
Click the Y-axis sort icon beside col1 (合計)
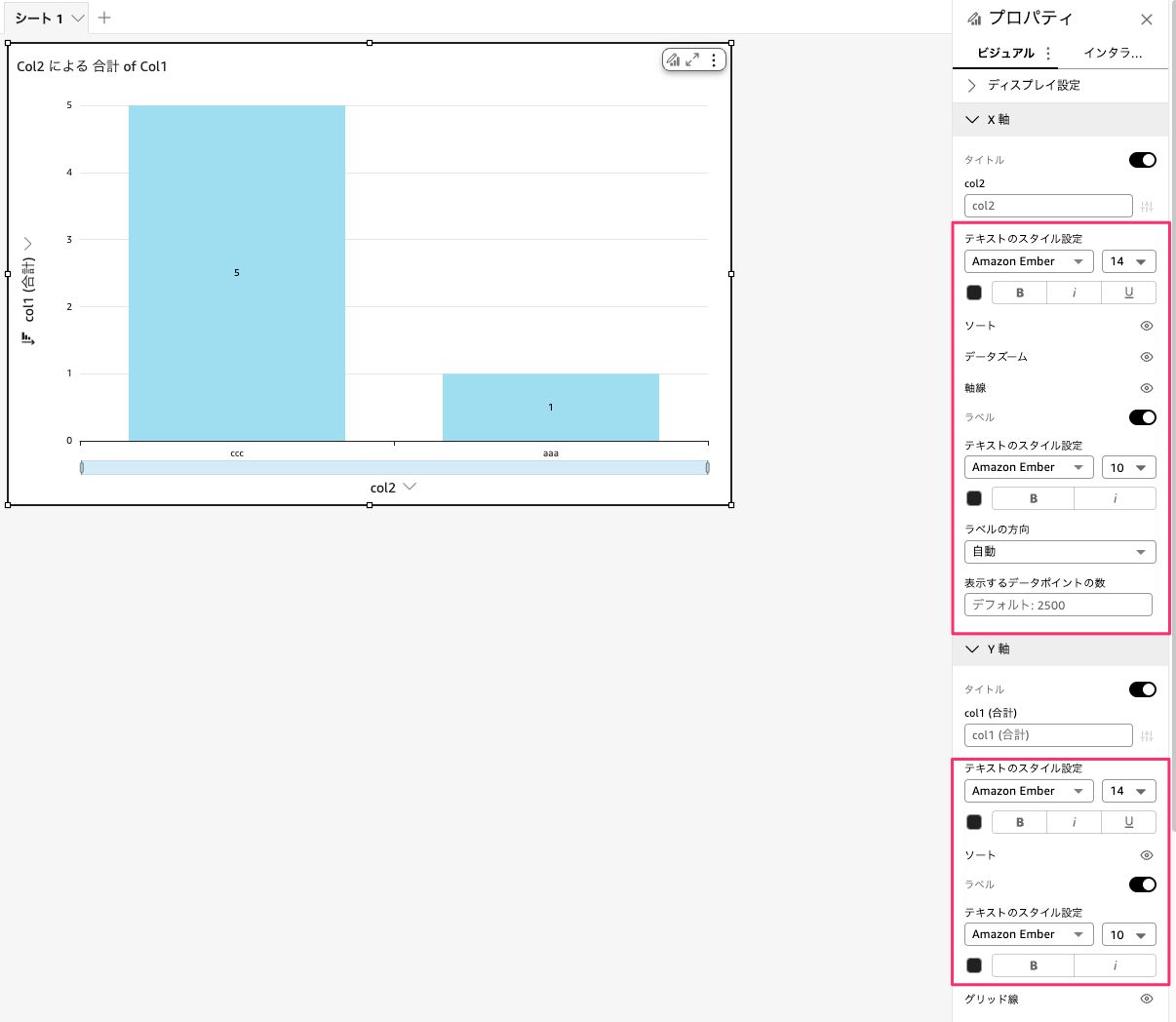(x=28, y=338)
